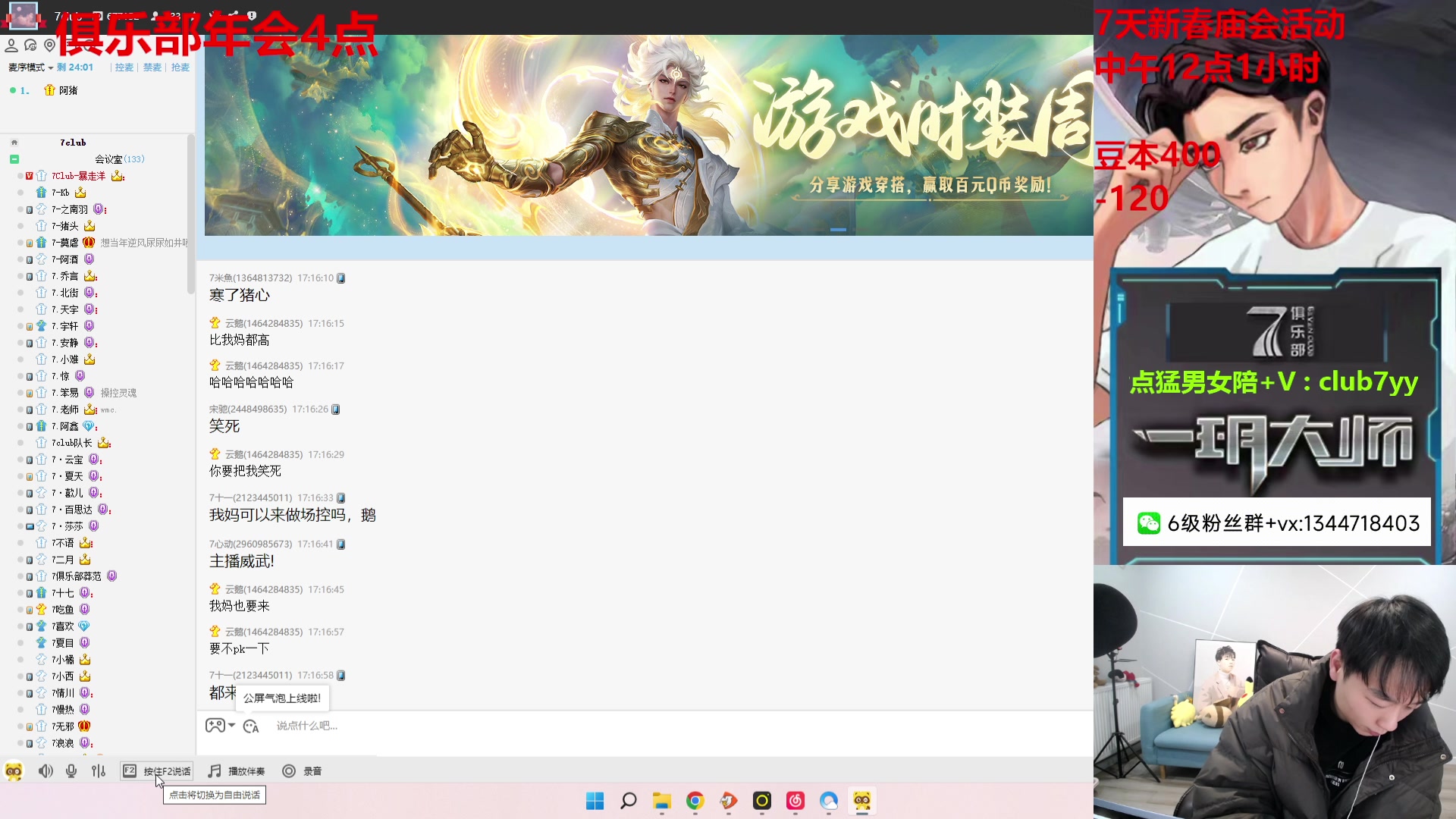Click the home icon beside 7club
Screen dimensions: 1456x819
click(x=14, y=143)
